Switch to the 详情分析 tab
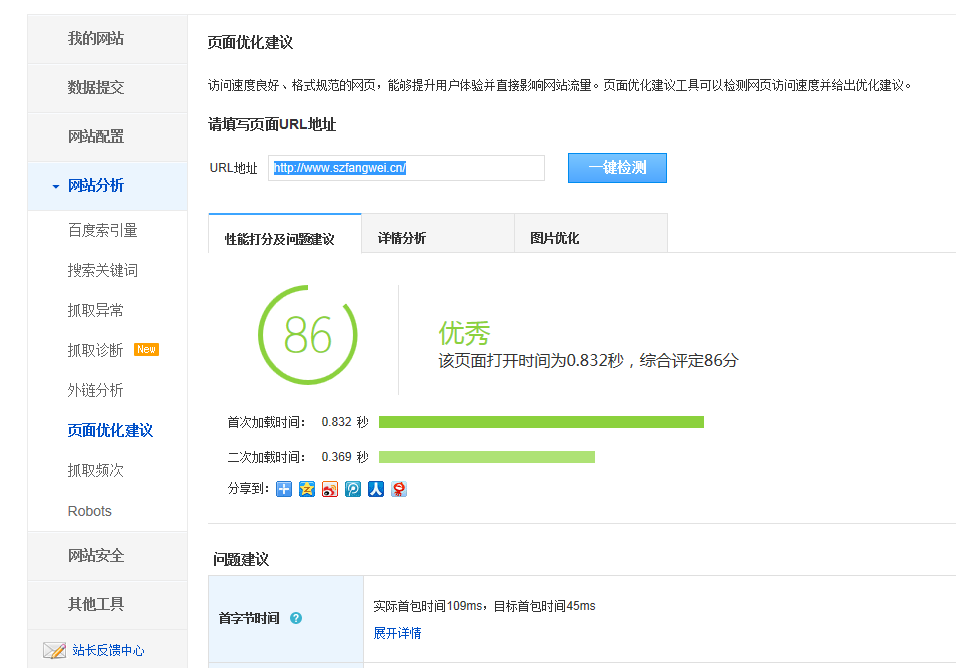This screenshot has width=956, height=668. pos(402,238)
